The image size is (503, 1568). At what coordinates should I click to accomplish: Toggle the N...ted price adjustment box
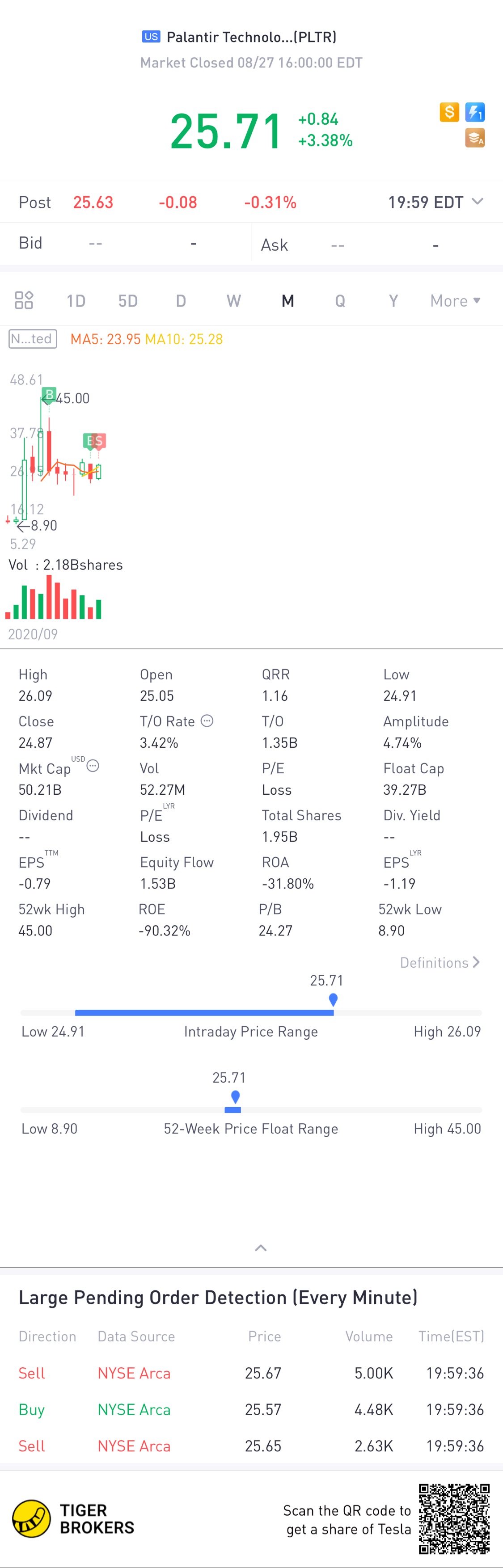[33, 338]
